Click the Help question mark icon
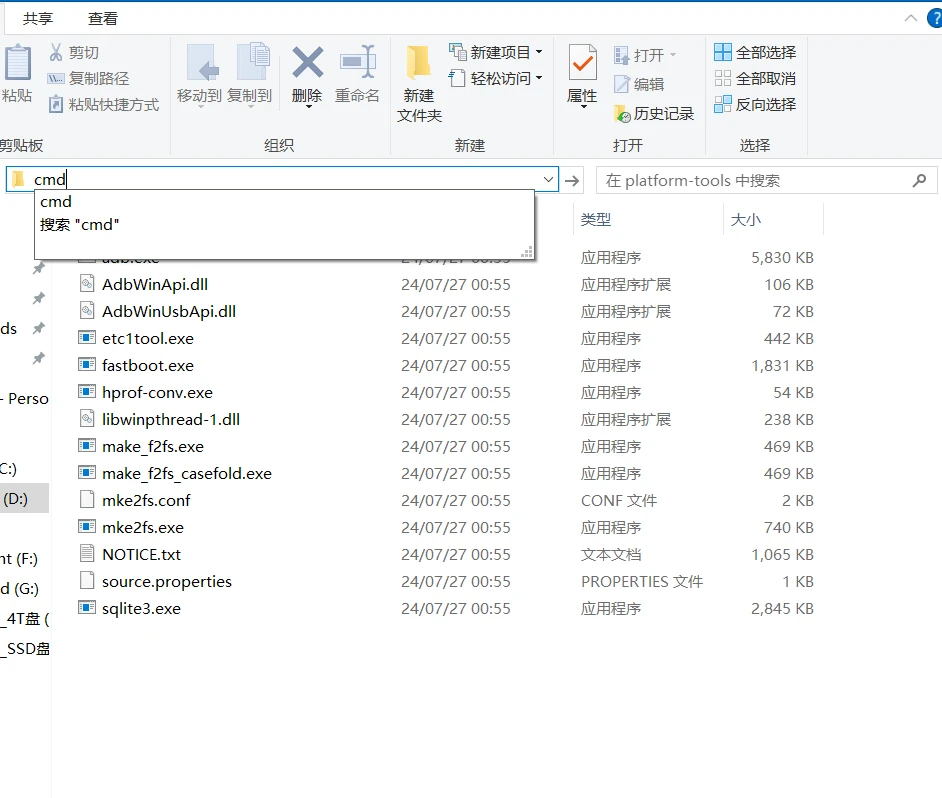This screenshot has height=798, width=942. (x=935, y=18)
